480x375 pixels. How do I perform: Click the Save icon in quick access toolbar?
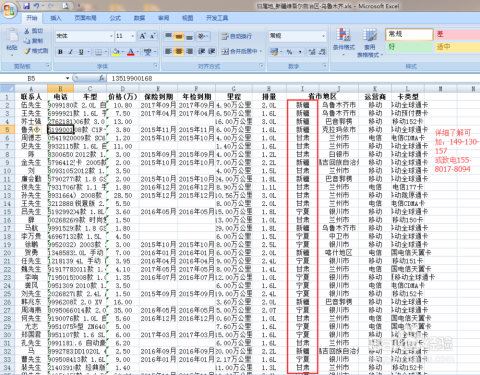27,6
